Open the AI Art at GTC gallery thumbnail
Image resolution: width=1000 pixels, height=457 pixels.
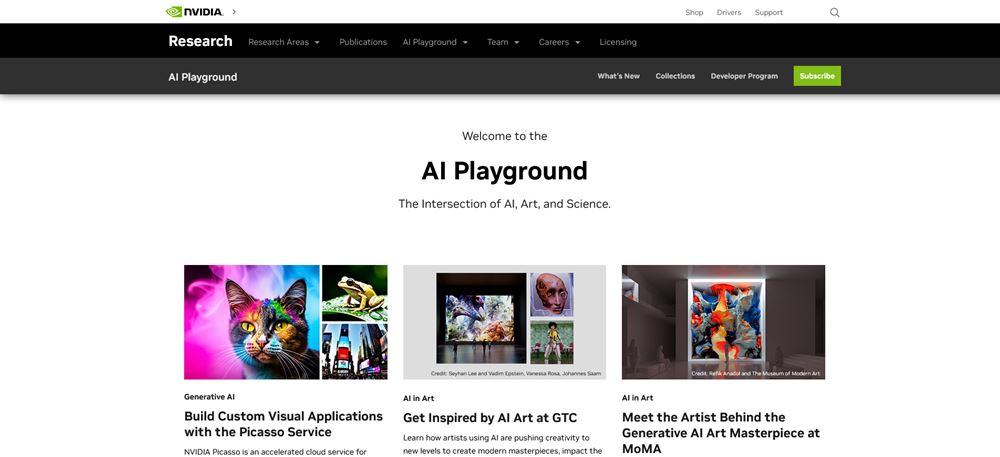click(x=504, y=322)
